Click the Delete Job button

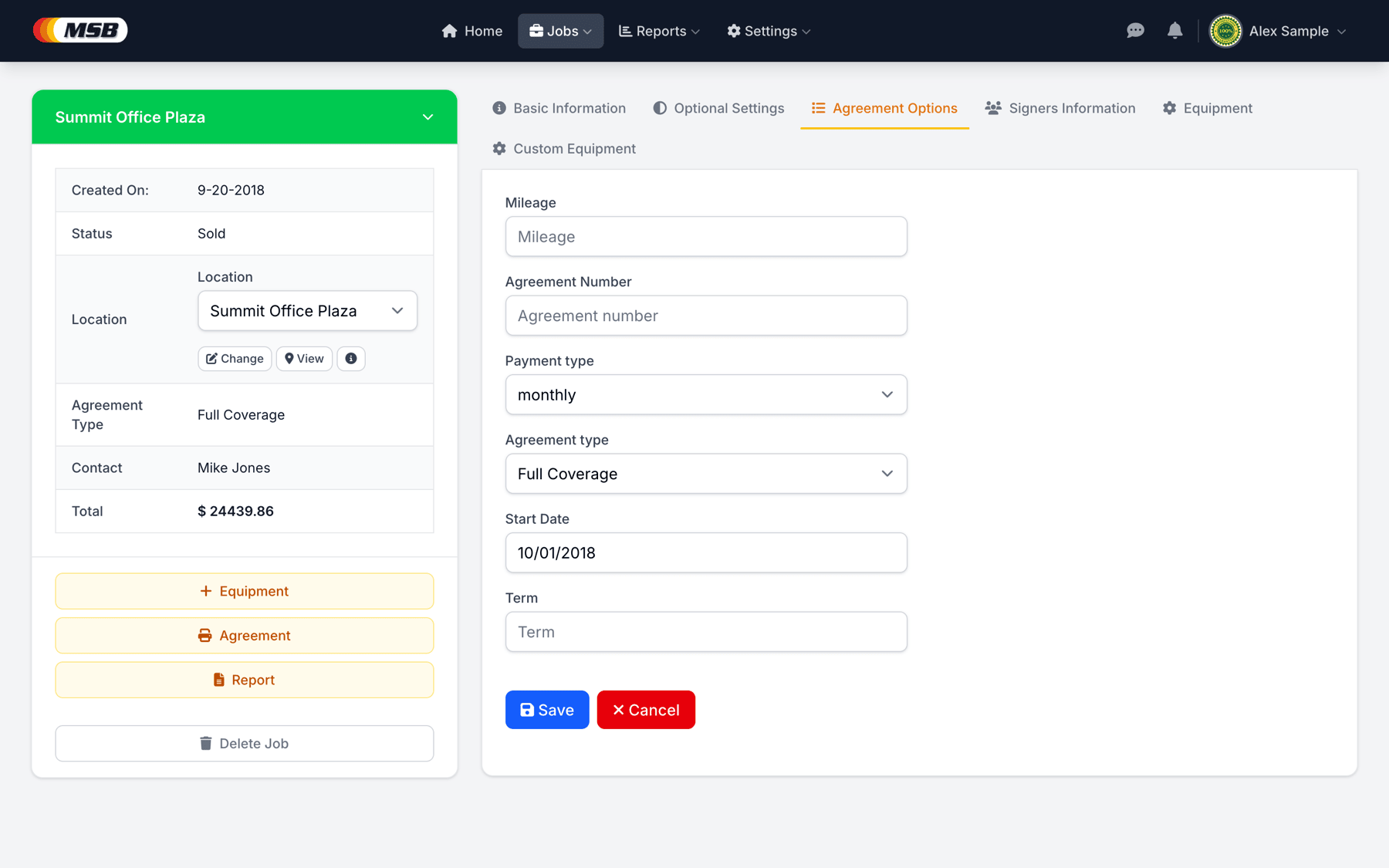(x=245, y=744)
